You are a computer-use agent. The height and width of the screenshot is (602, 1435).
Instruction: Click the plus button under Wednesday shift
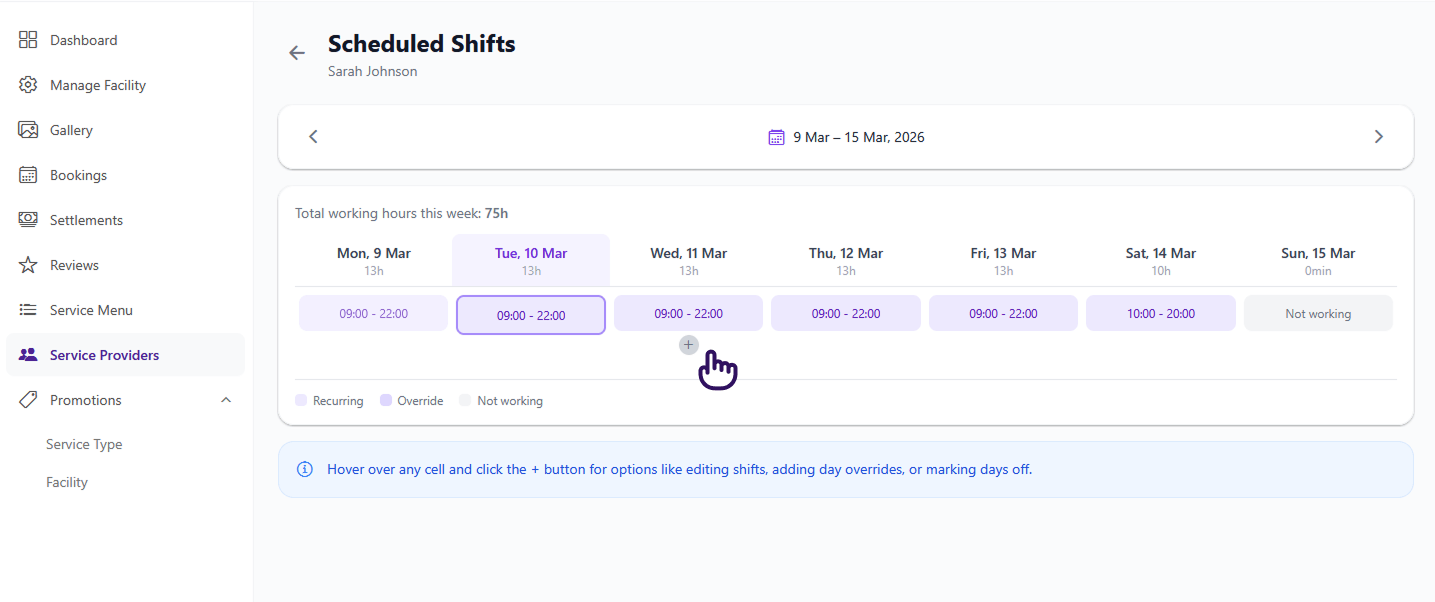click(x=688, y=345)
